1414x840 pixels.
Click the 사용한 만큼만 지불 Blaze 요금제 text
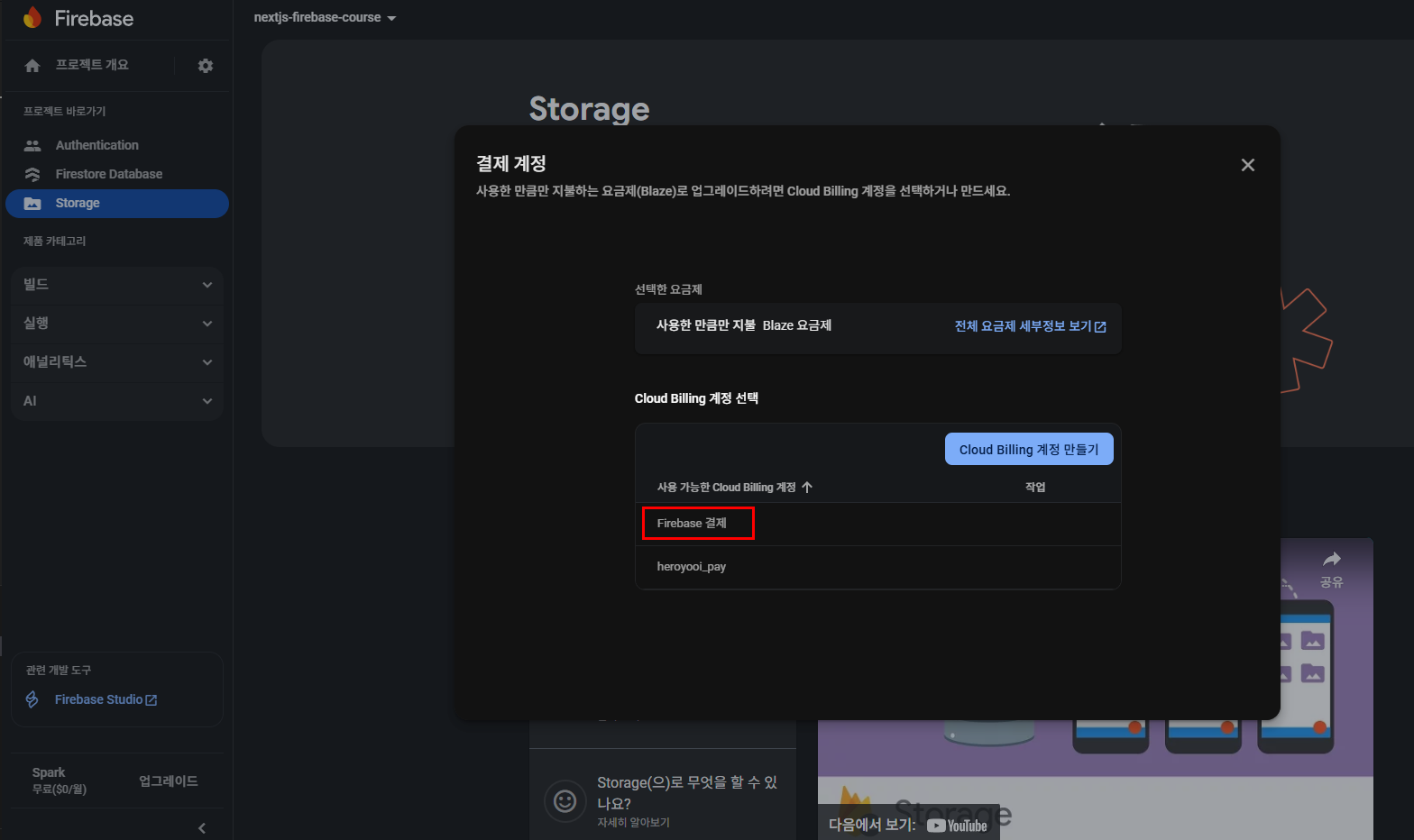pyautogui.click(x=744, y=325)
